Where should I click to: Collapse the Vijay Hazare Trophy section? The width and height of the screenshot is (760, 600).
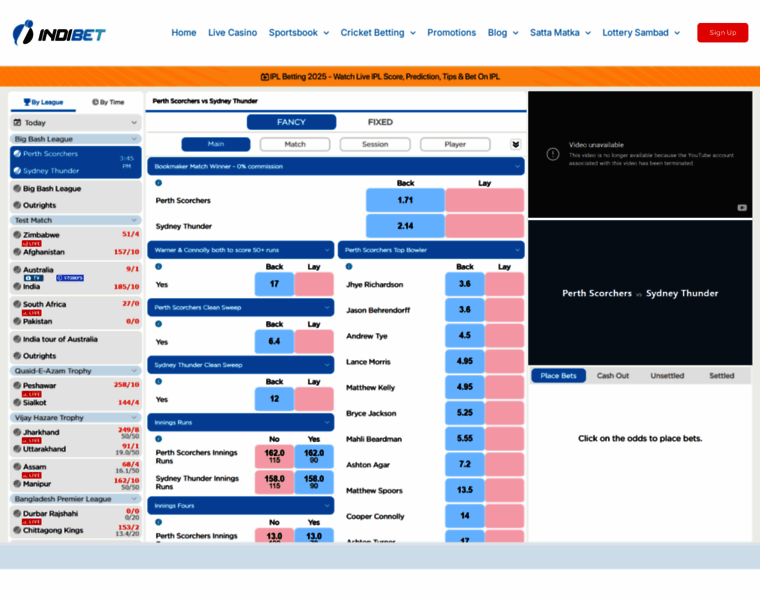coord(76,417)
